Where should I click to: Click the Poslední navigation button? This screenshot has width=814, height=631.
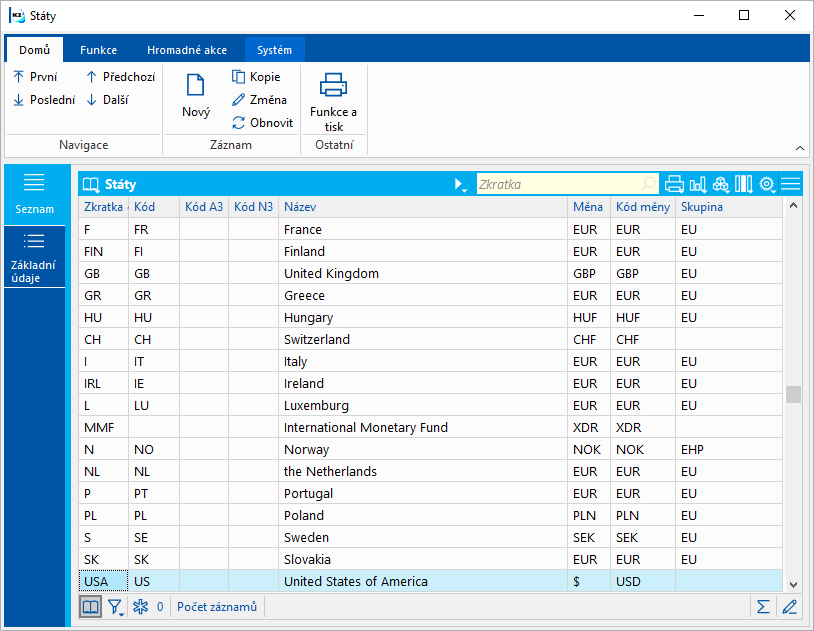pos(44,100)
